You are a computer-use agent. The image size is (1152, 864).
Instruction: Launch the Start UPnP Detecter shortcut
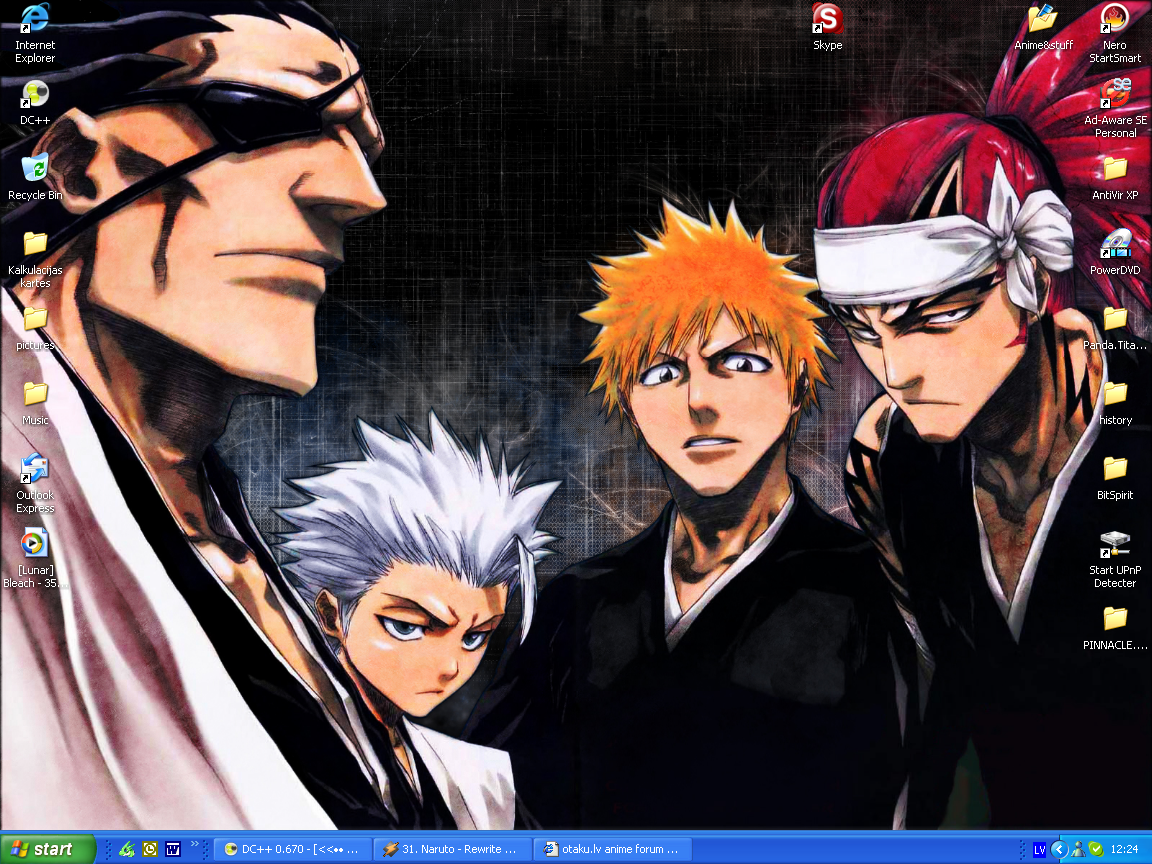tap(1115, 558)
